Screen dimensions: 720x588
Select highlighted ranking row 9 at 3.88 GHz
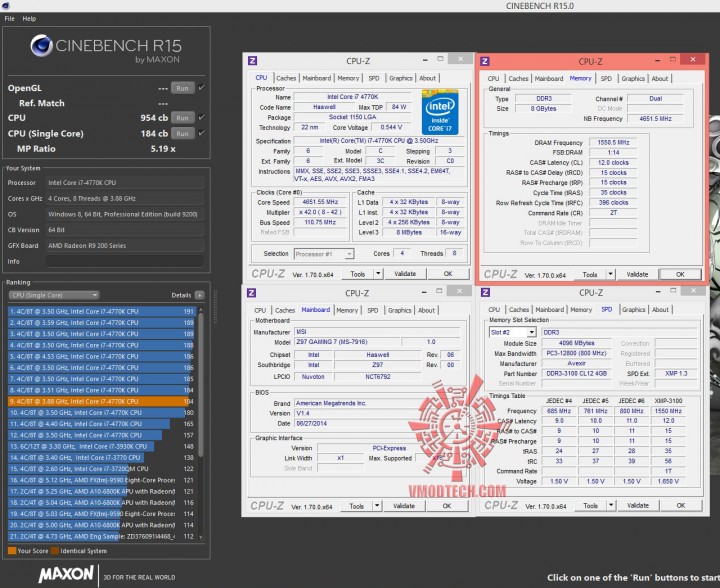(x=101, y=401)
